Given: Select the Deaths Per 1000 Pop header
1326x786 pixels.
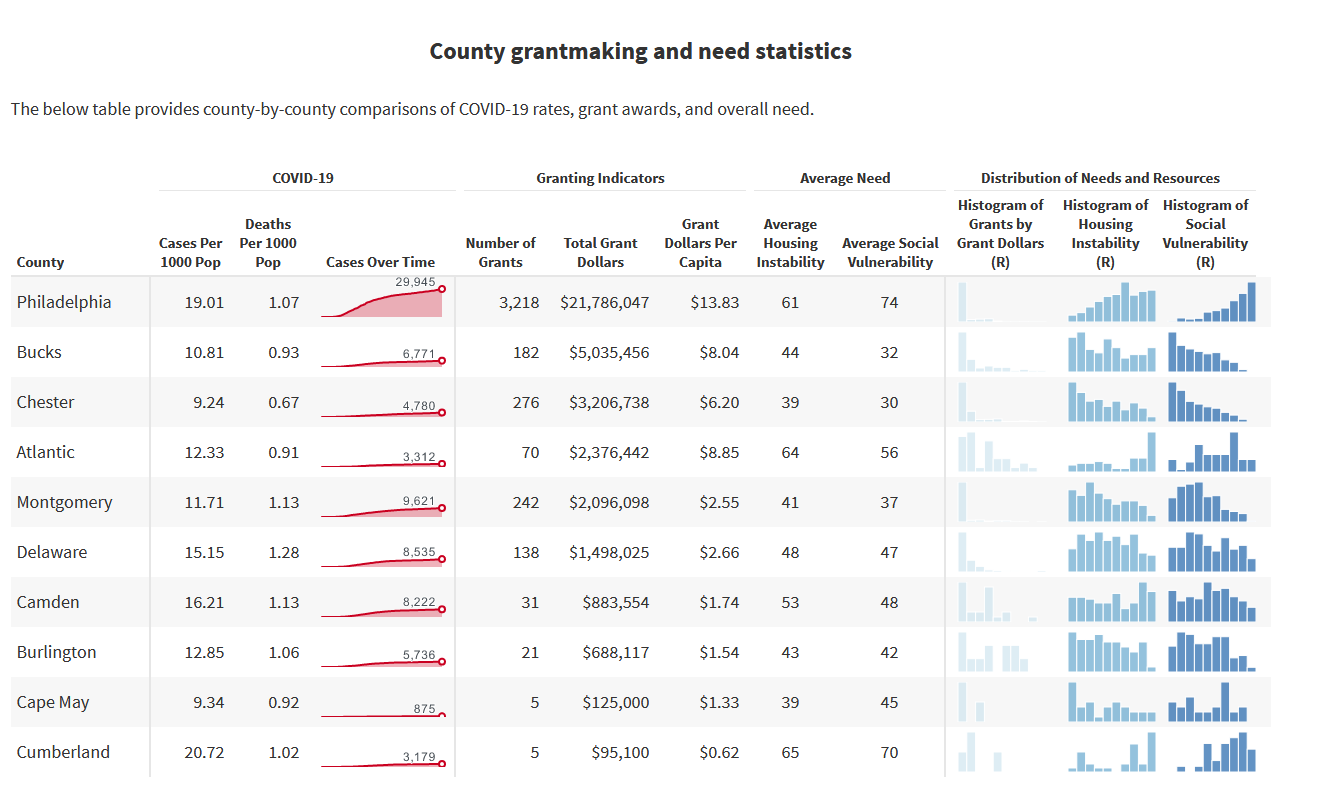Looking at the screenshot, I should coord(268,243).
